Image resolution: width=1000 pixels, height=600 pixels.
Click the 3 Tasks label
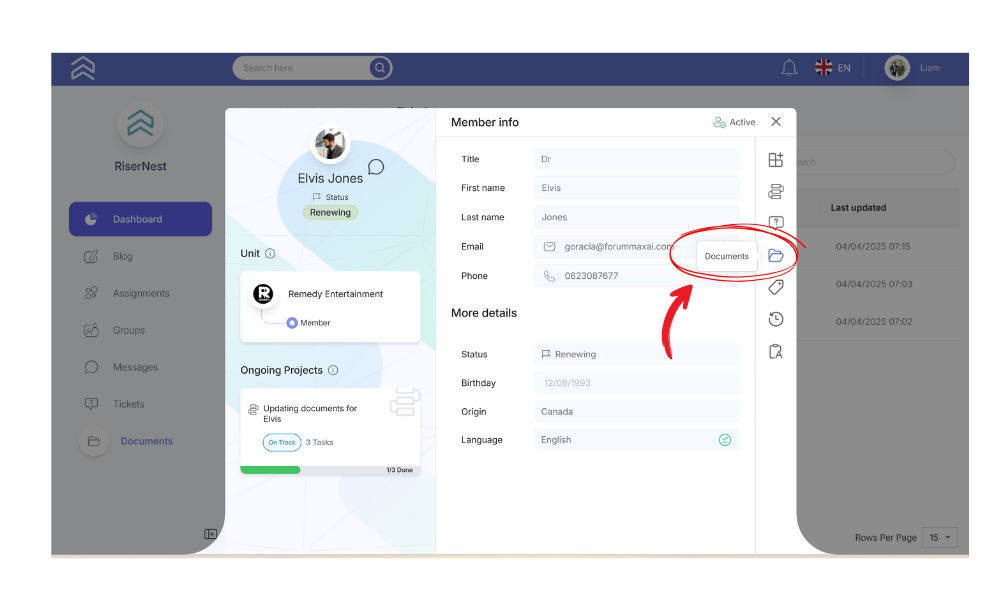point(320,442)
